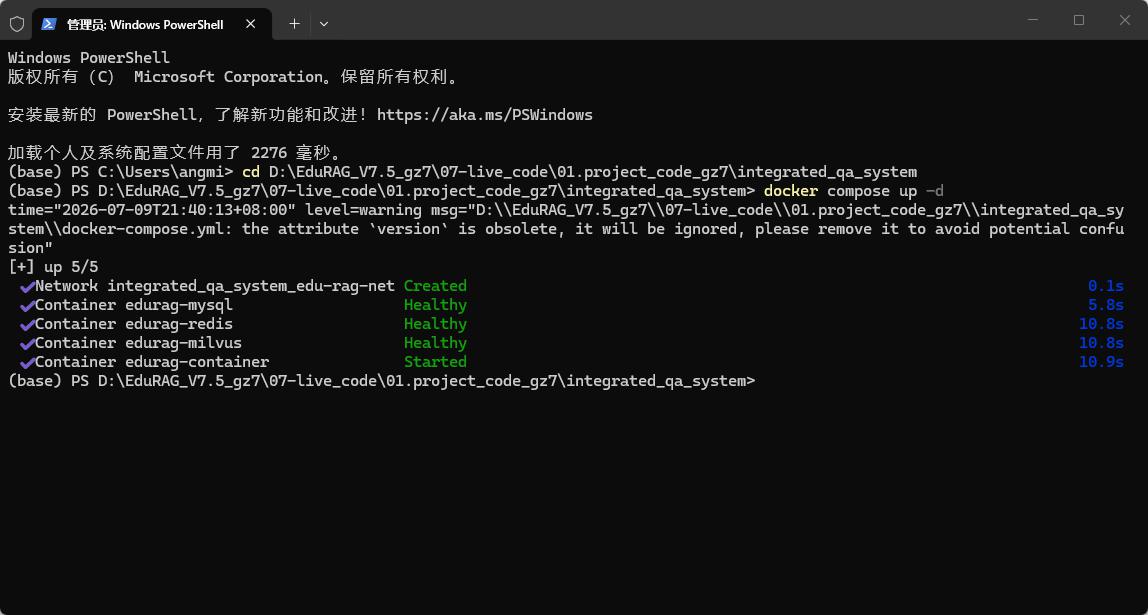Expand the new tab profile dropdown

[324, 24]
